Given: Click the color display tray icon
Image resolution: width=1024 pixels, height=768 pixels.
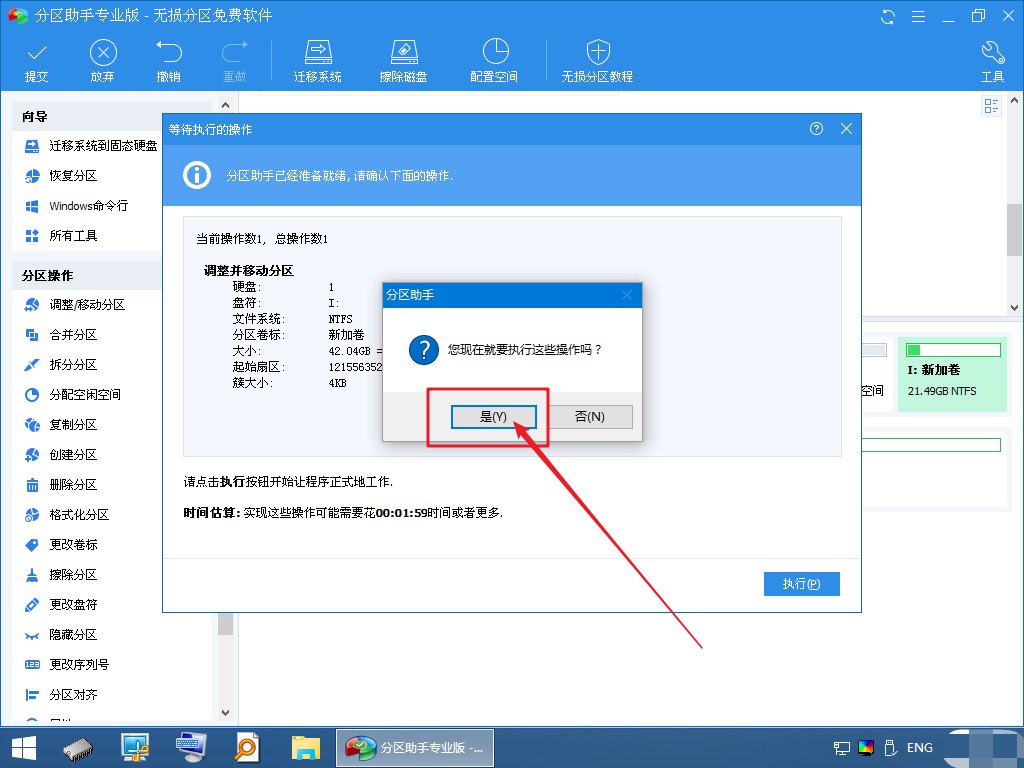Looking at the screenshot, I should [x=866, y=748].
